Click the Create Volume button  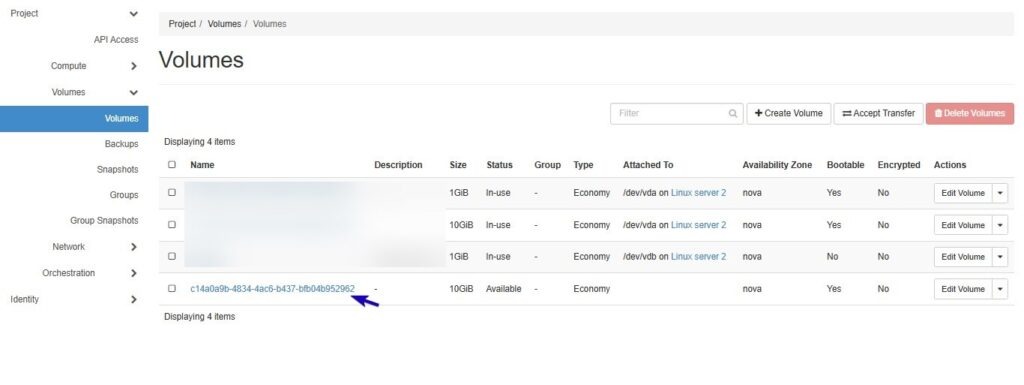[x=789, y=114]
